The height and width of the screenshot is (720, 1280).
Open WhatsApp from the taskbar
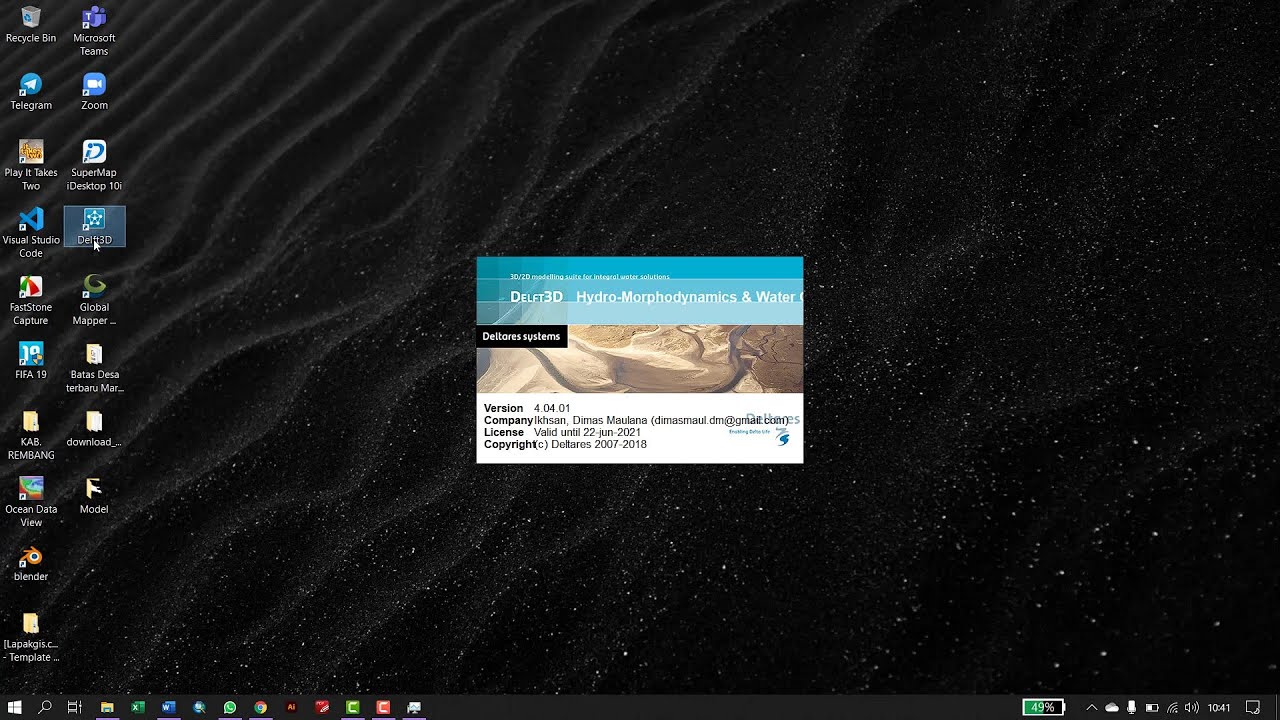click(x=230, y=707)
